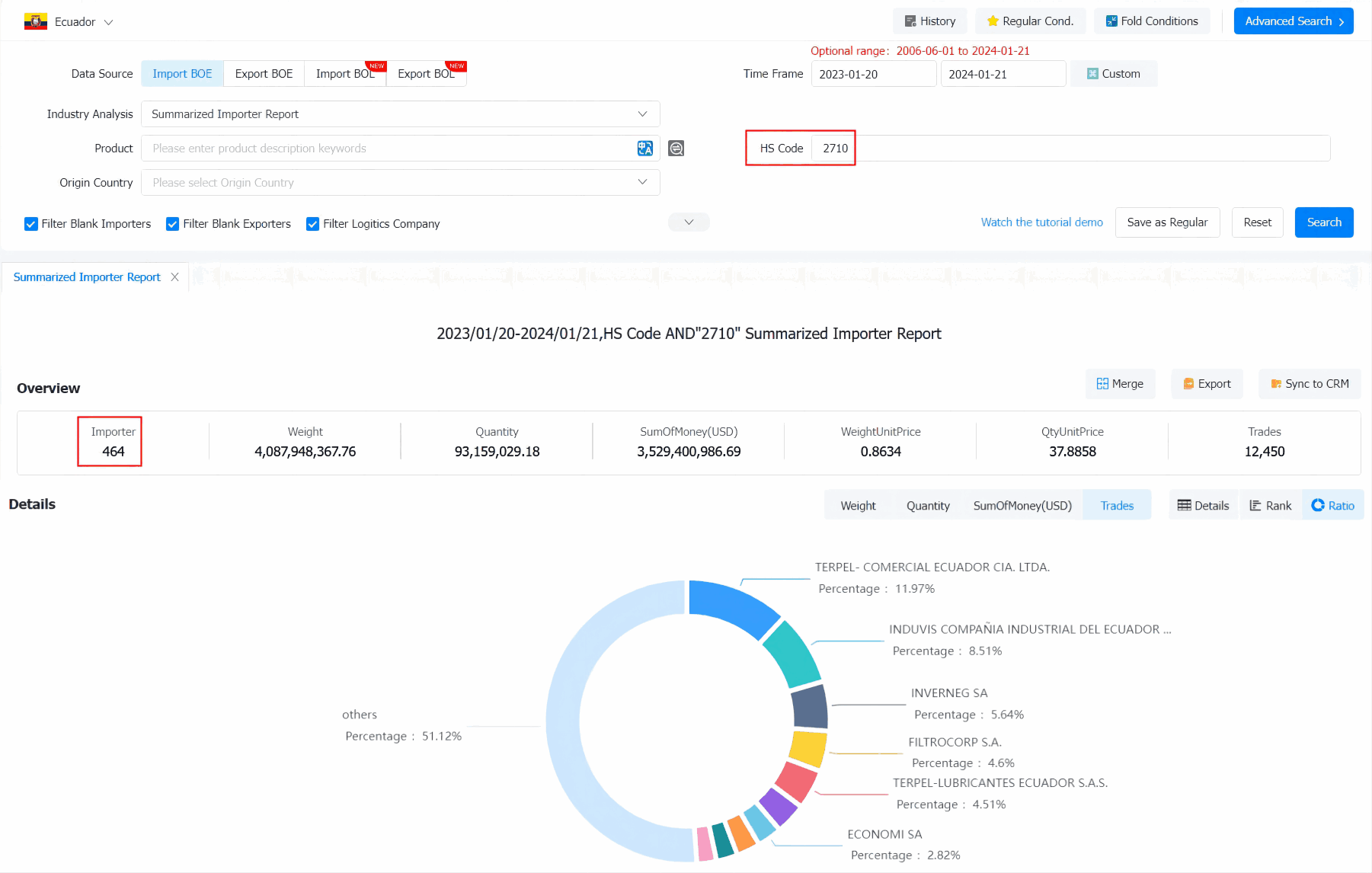Open the product search helper icon
Viewport: 1372px width, 873px height.
(676, 149)
